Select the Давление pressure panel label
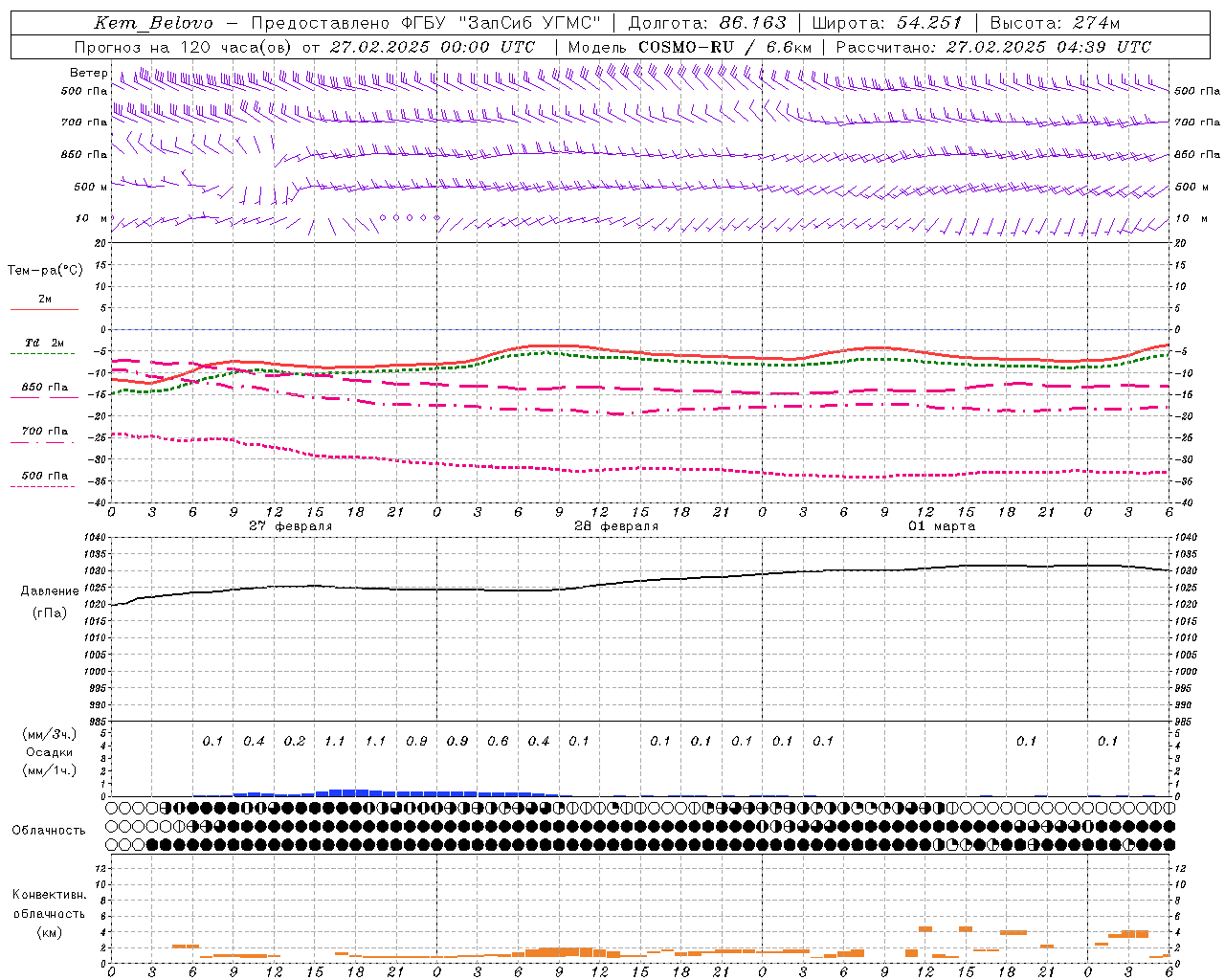The width and height of the screenshot is (1225, 980). pos(50,590)
